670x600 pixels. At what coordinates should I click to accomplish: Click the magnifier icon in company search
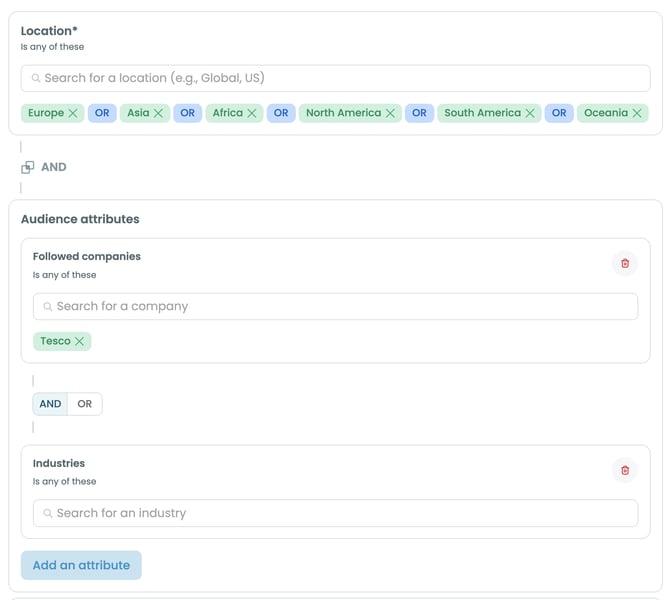[x=48, y=306]
